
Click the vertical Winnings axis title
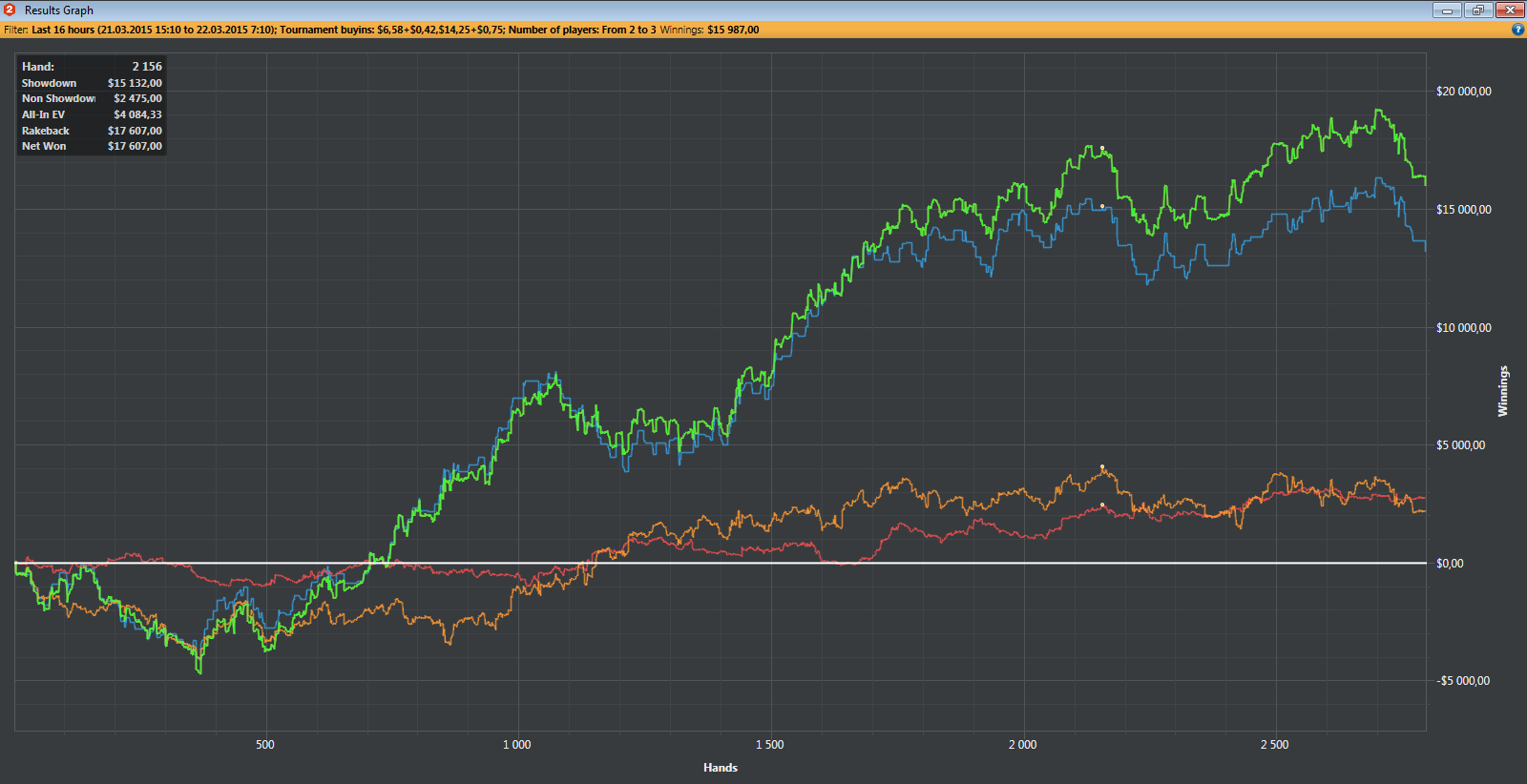1503,391
